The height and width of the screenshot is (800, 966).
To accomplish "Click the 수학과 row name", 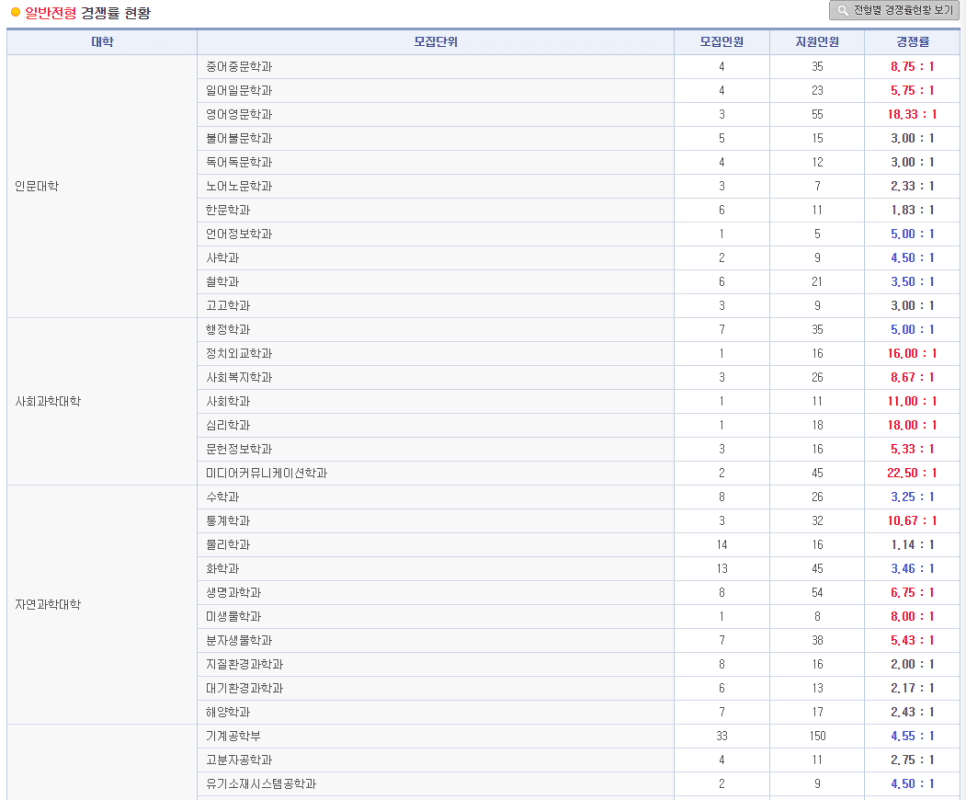I will pyautogui.click(x=222, y=497).
